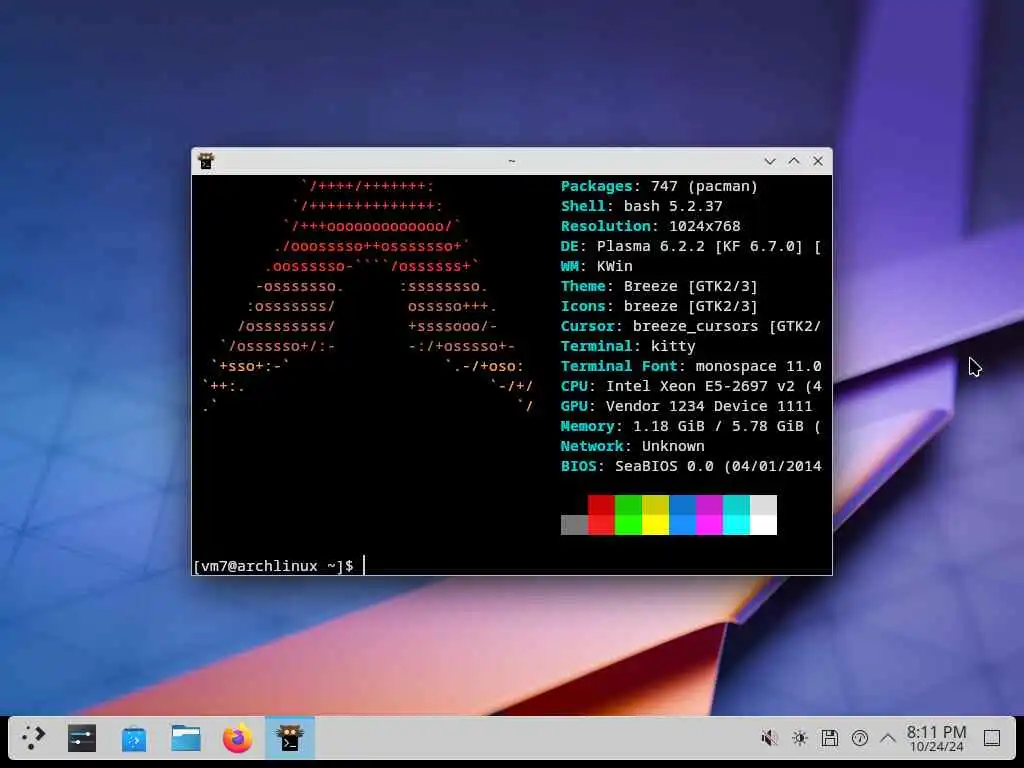Click the '[vm7@archlinux ~]$' prompt
Screen dimensions: 1024x768
[273, 566]
